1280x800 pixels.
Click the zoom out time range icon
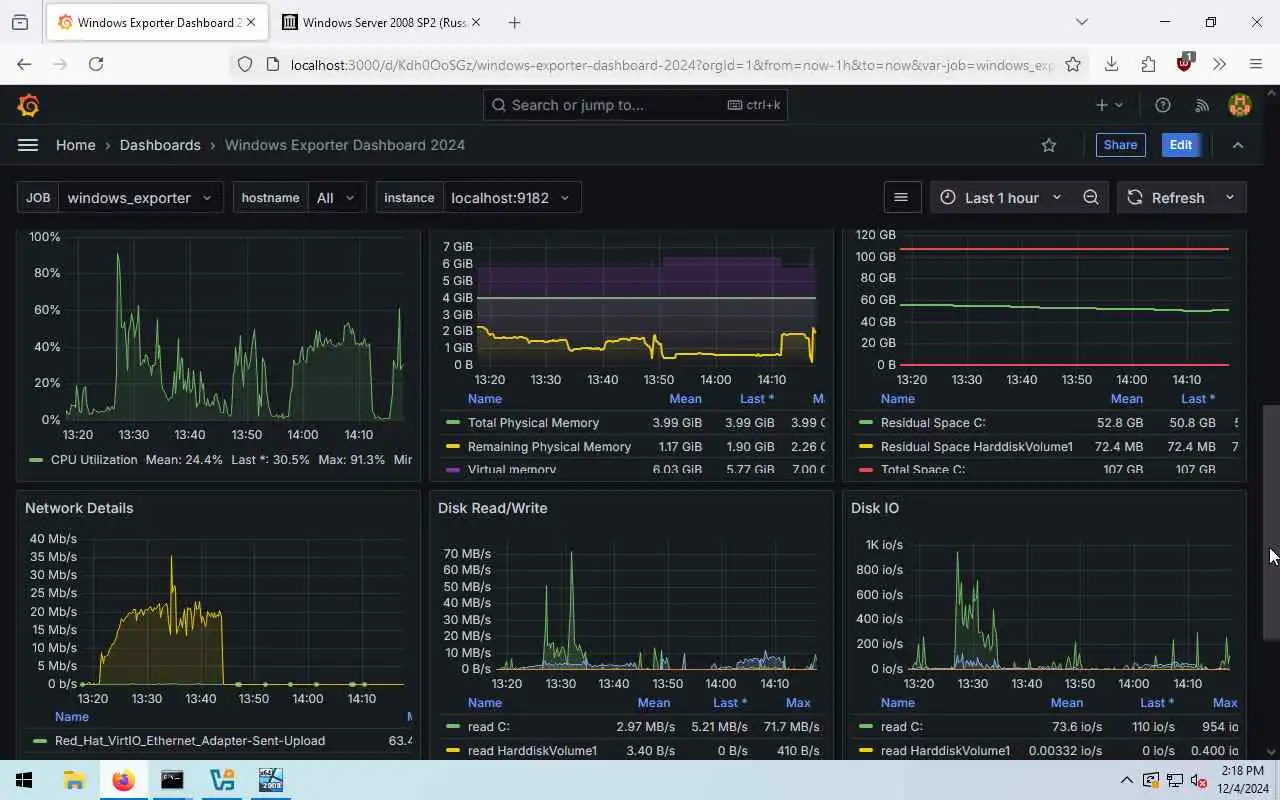coord(1091,197)
